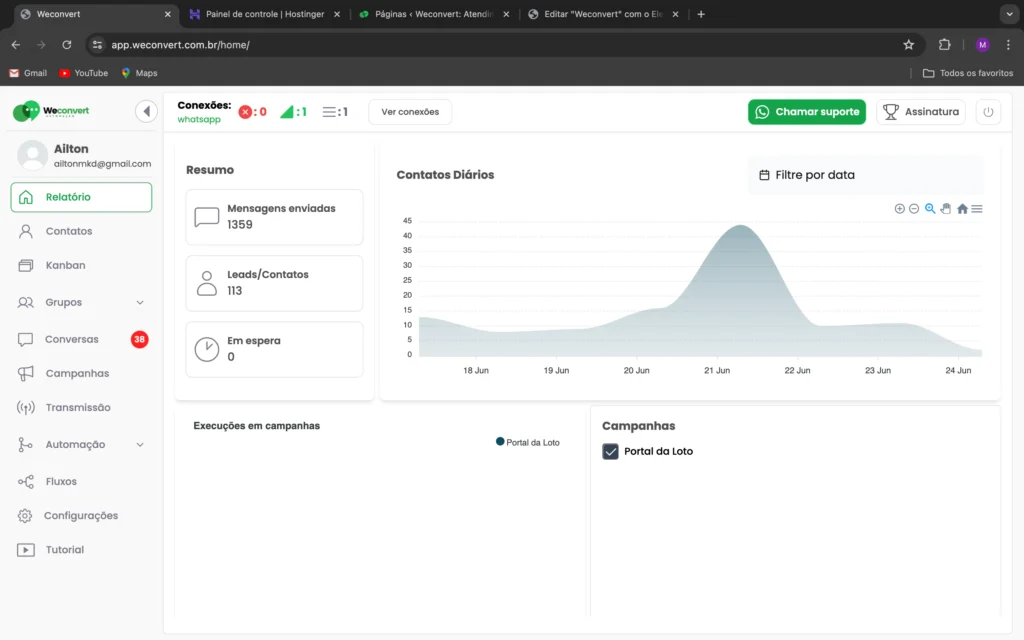The height and width of the screenshot is (640, 1024).
Task: Click the chart zoom-in plus icon
Action: coord(899,209)
